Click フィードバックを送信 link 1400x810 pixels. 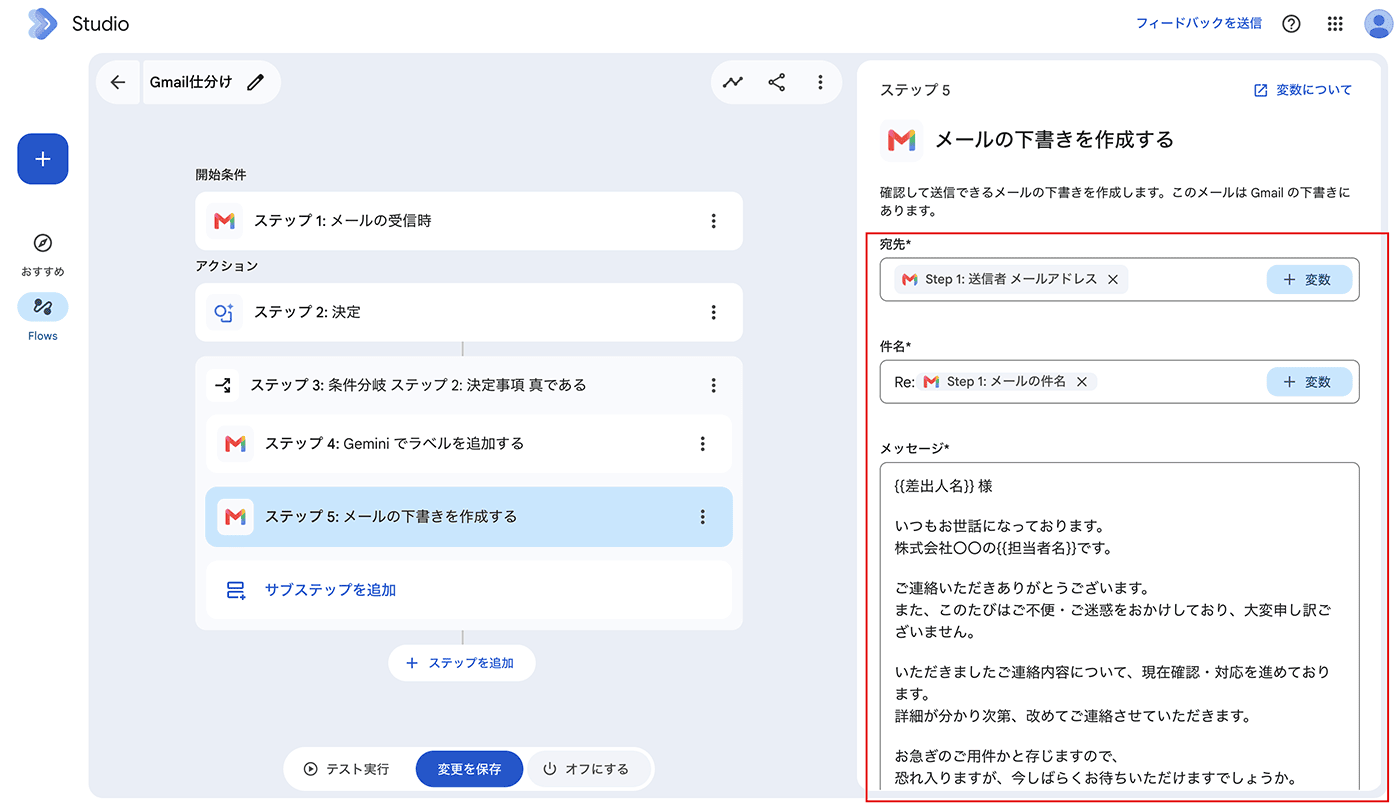(1198, 23)
